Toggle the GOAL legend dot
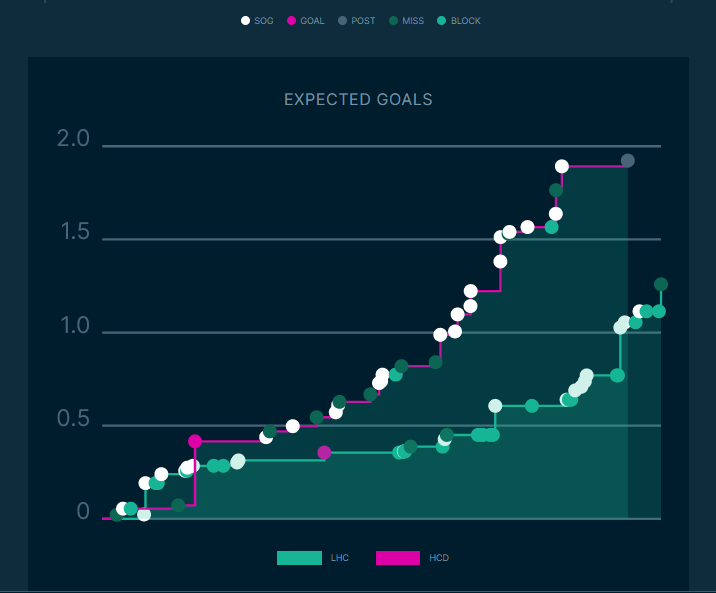This screenshot has height=593, width=716. point(291,20)
